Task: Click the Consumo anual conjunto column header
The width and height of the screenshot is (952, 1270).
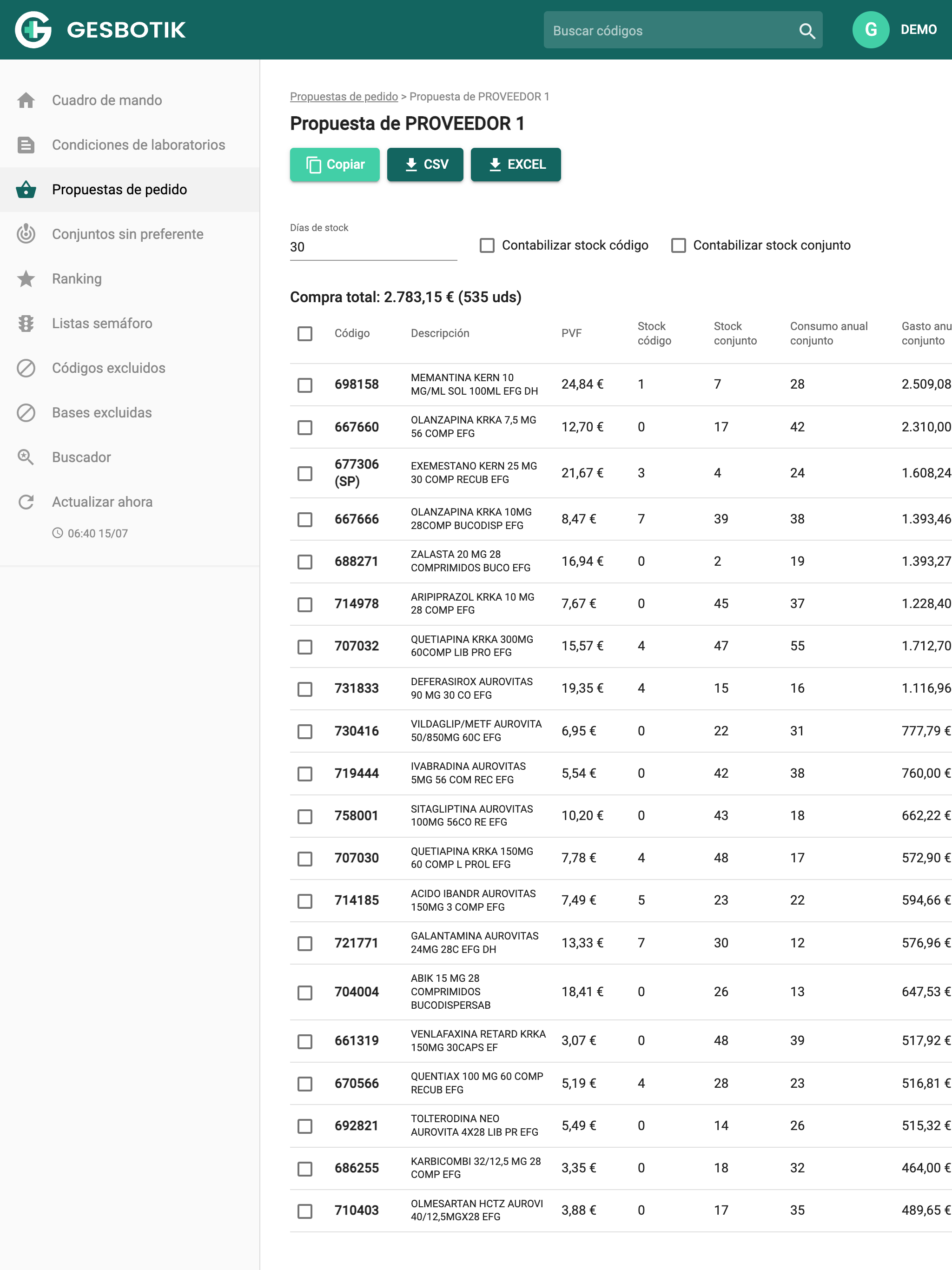Action: [828, 334]
